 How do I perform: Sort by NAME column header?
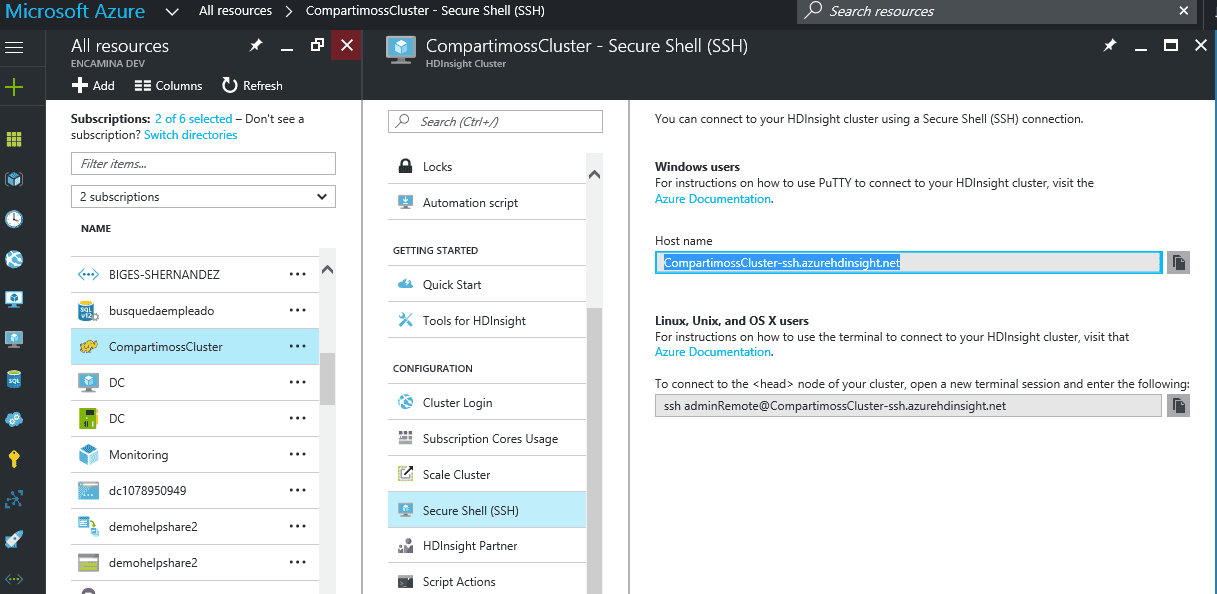96,229
